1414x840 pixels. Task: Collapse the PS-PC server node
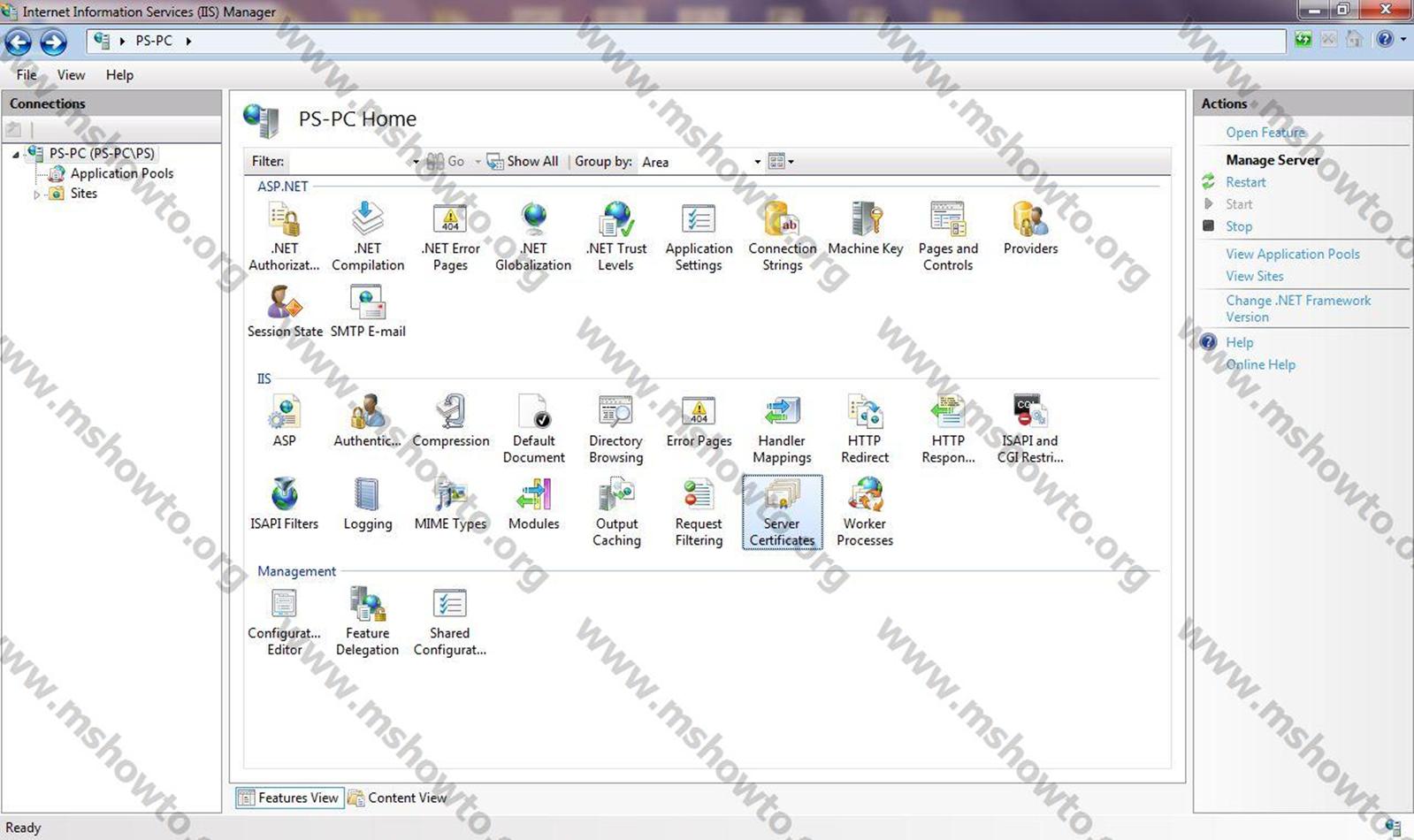(16, 154)
